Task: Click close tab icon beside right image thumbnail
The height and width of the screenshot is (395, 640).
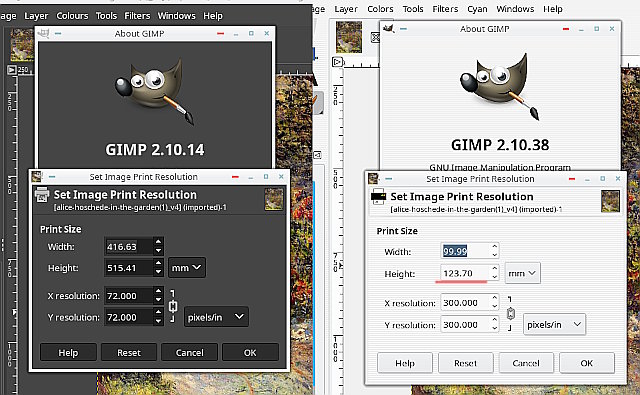Action: [x=375, y=38]
